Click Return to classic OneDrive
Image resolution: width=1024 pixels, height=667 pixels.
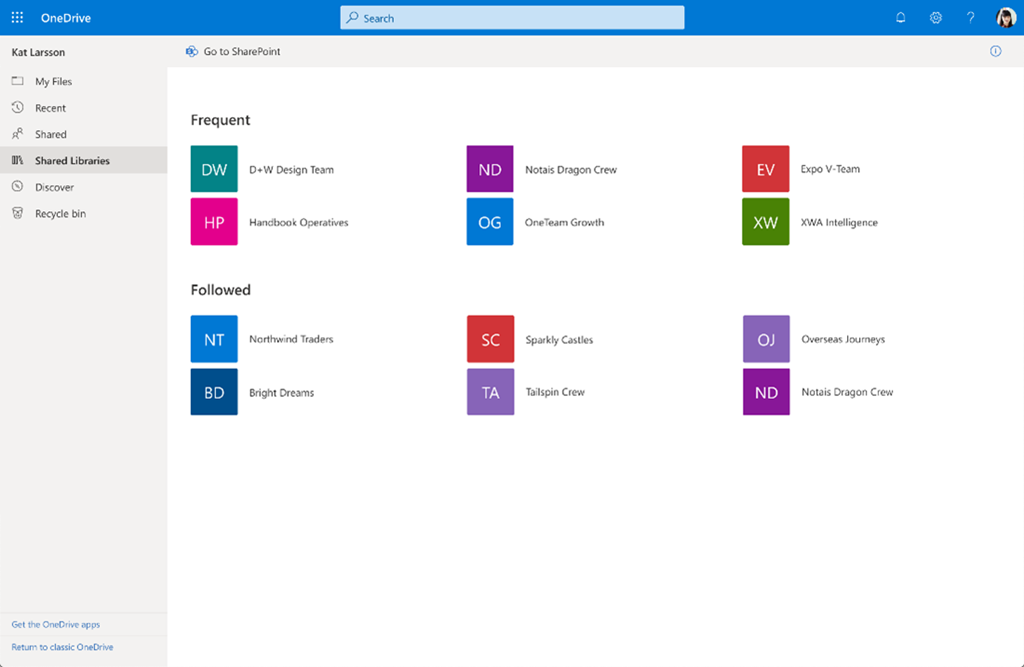coord(62,647)
